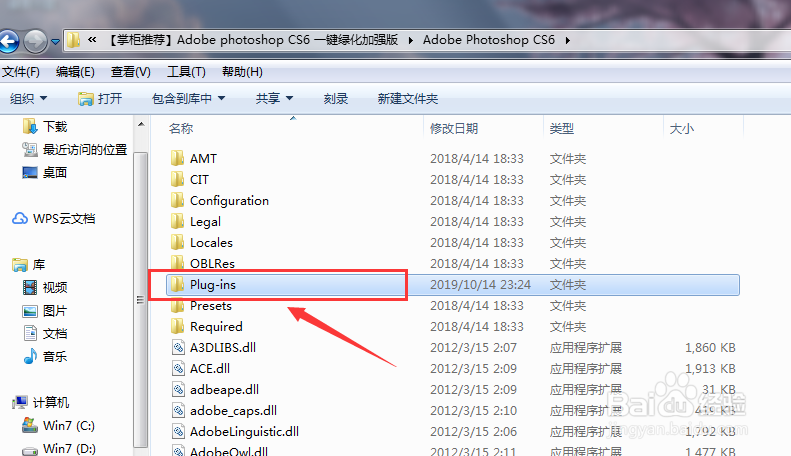Select the OBLRes folder icon
The width and height of the screenshot is (791, 456).
pos(177,263)
